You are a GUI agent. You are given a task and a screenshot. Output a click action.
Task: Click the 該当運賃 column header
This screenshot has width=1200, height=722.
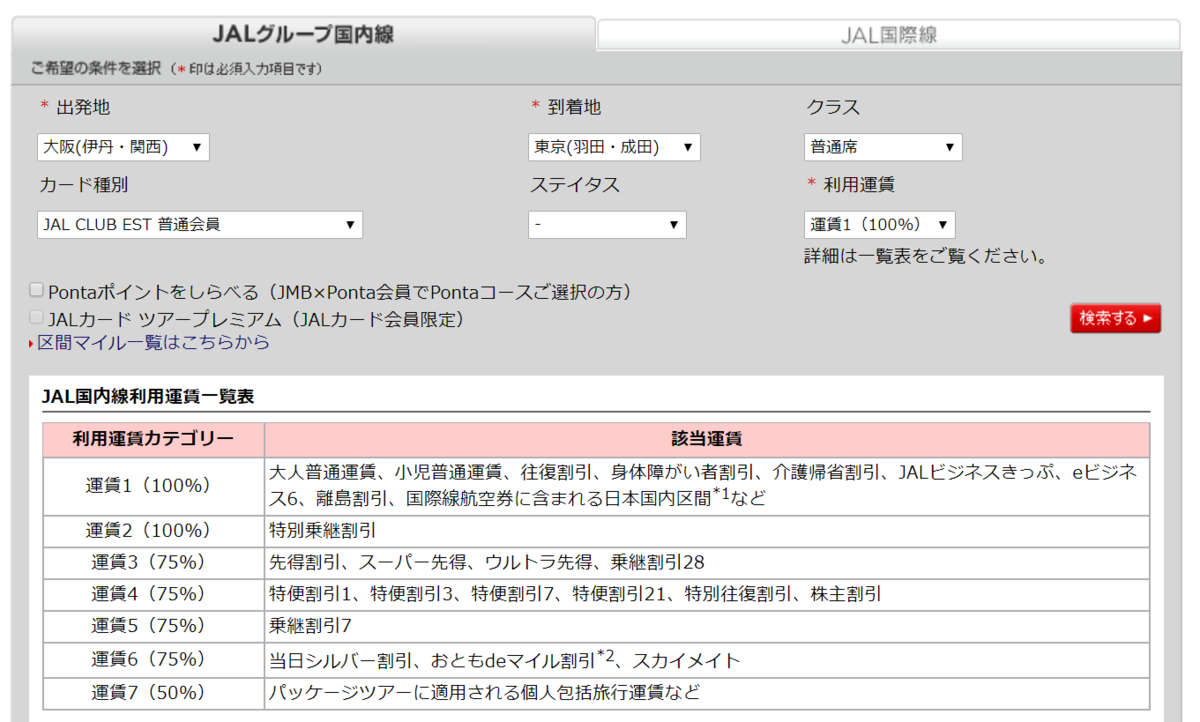tap(707, 439)
